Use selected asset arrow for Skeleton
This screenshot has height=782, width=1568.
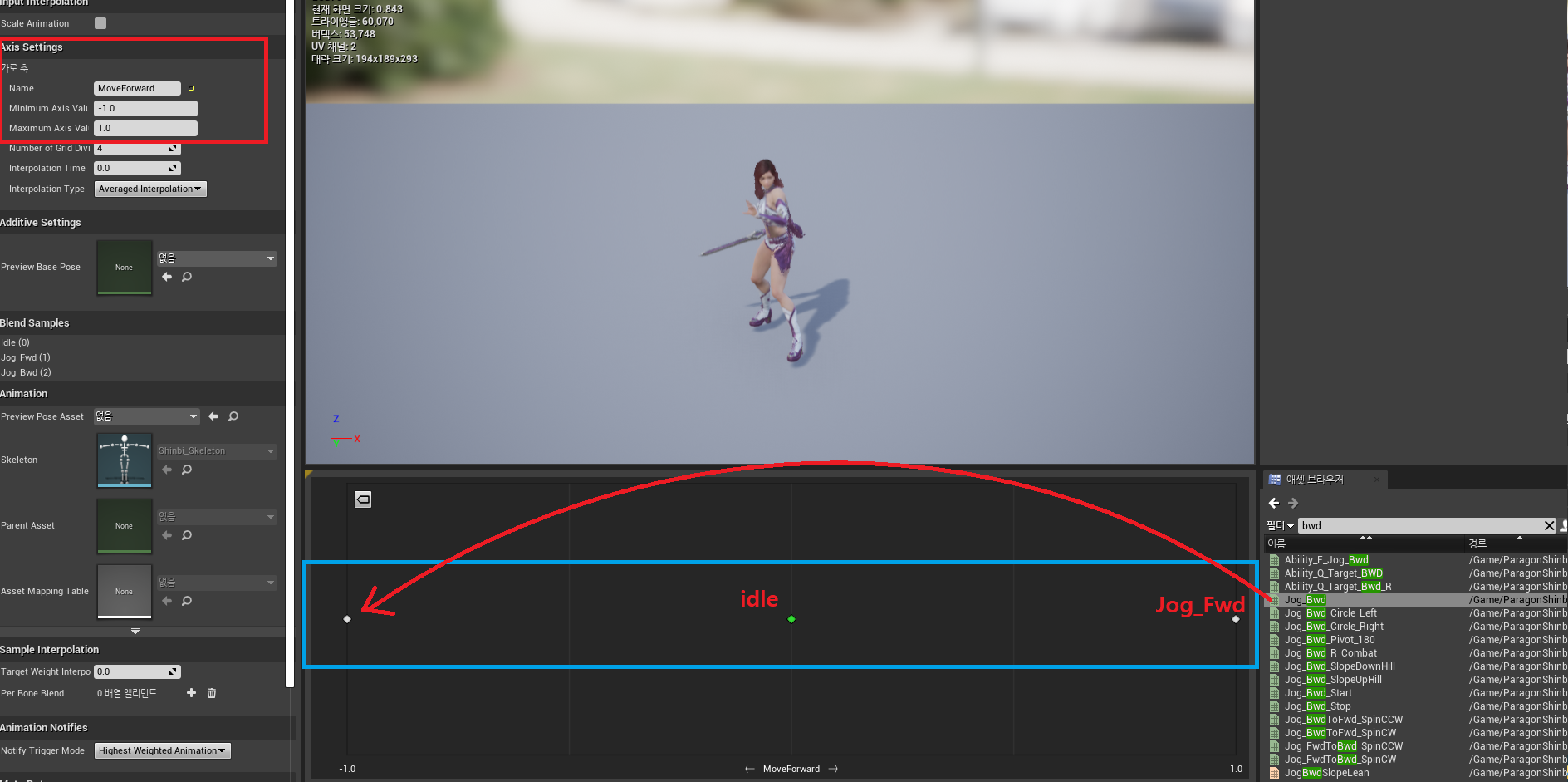click(x=167, y=470)
